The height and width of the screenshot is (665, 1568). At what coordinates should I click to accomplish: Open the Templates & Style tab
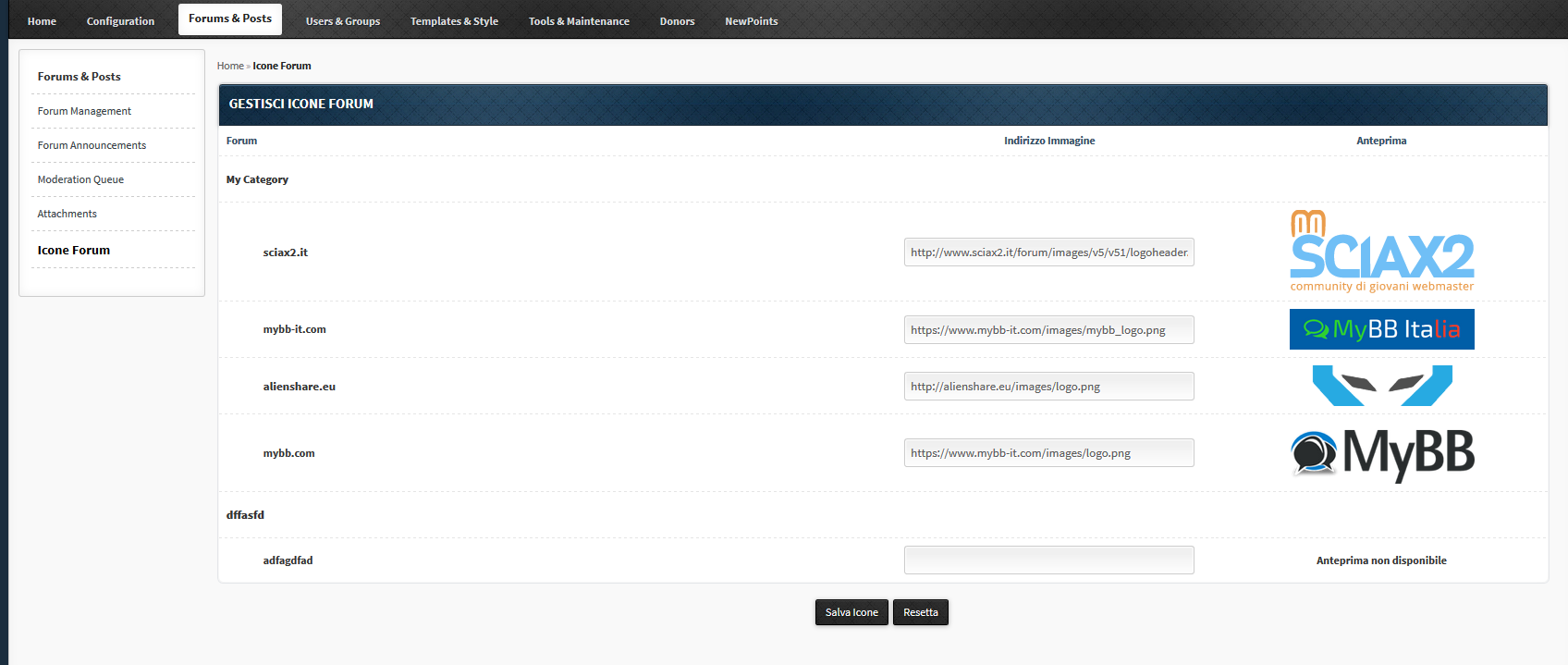pyautogui.click(x=454, y=21)
